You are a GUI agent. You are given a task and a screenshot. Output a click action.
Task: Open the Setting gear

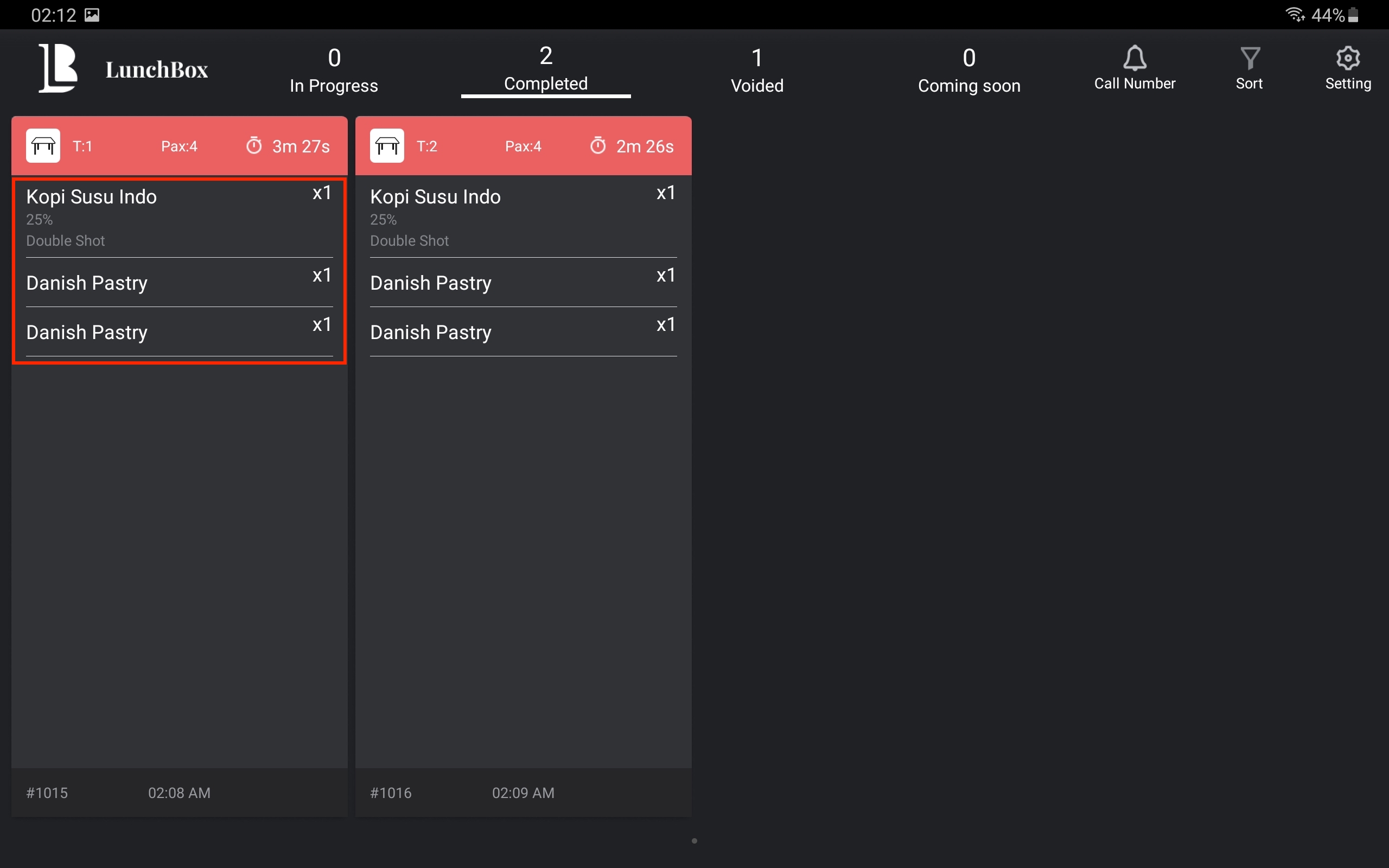[1347, 59]
